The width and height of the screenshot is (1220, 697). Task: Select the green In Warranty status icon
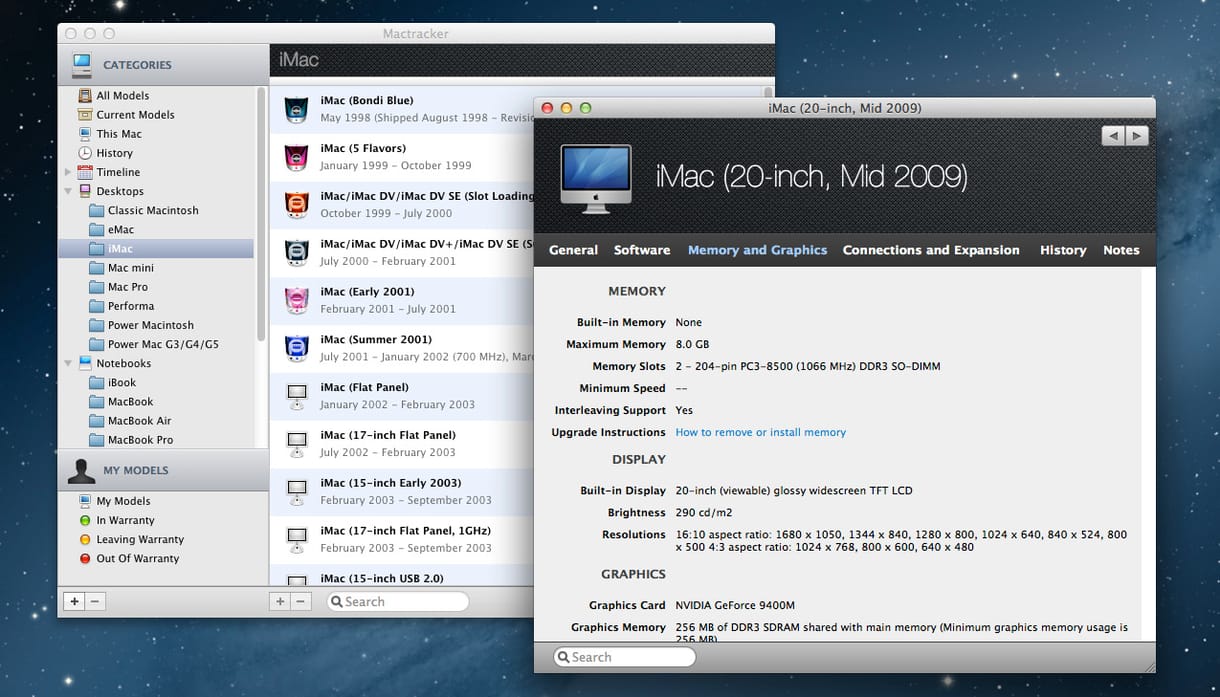coord(85,521)
